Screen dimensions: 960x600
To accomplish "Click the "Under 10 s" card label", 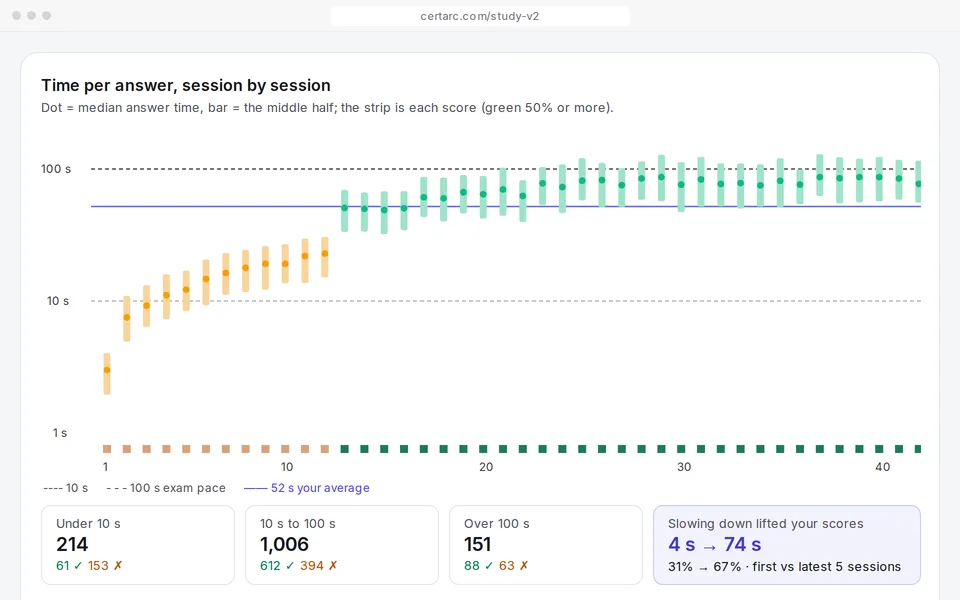I will [88, 523].
